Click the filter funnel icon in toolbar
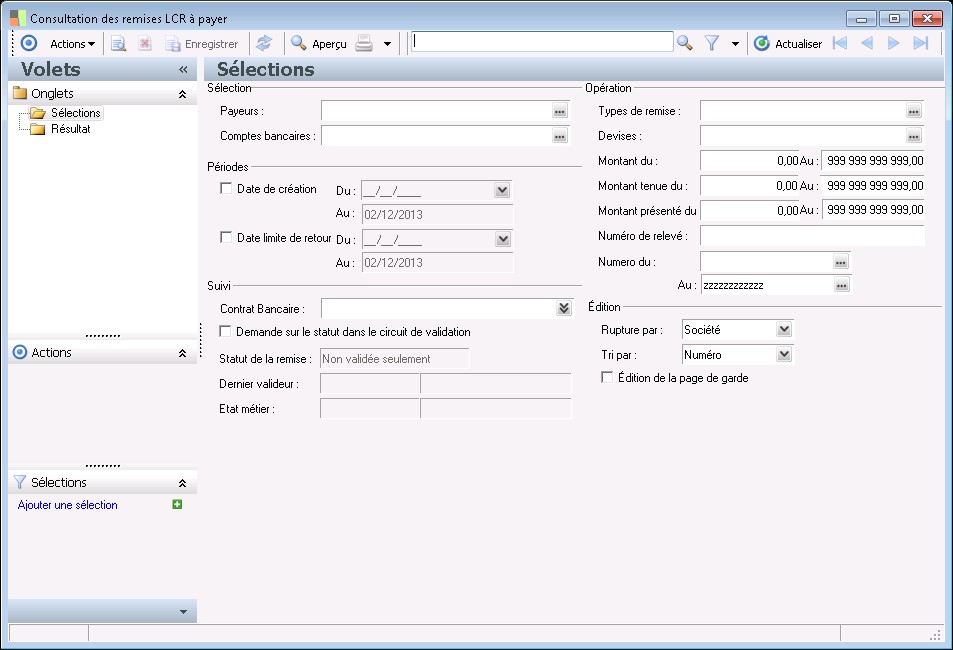 coord(712,43)
